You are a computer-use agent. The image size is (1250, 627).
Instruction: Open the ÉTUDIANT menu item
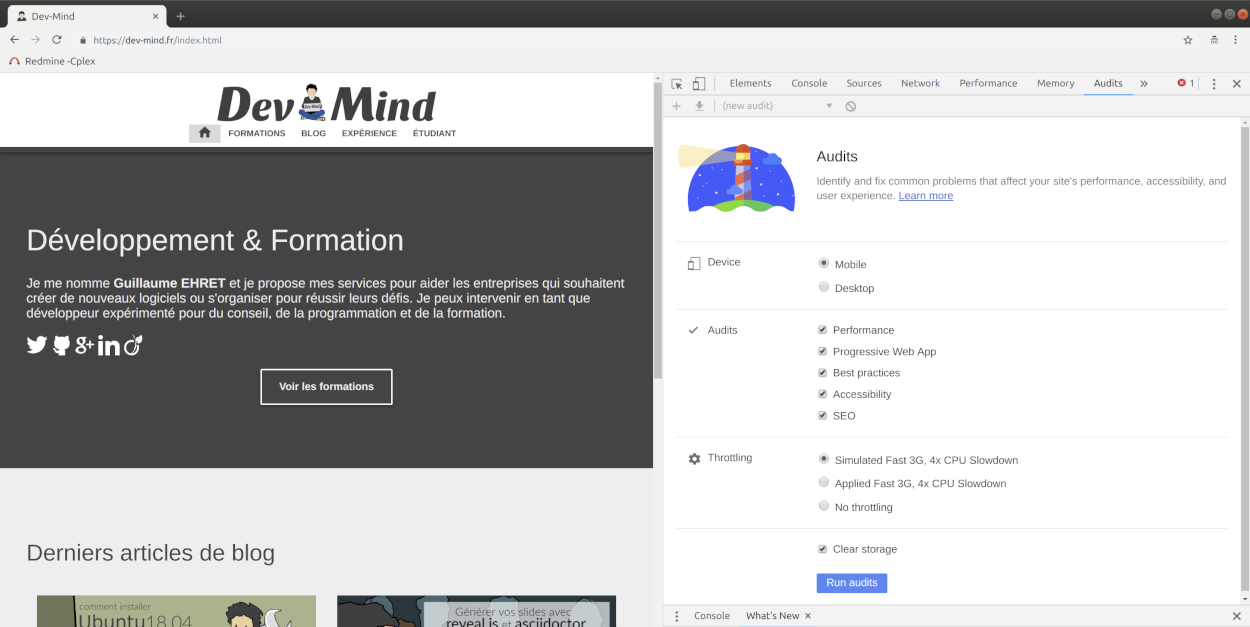pyautogui.click(x=434, y=133)
